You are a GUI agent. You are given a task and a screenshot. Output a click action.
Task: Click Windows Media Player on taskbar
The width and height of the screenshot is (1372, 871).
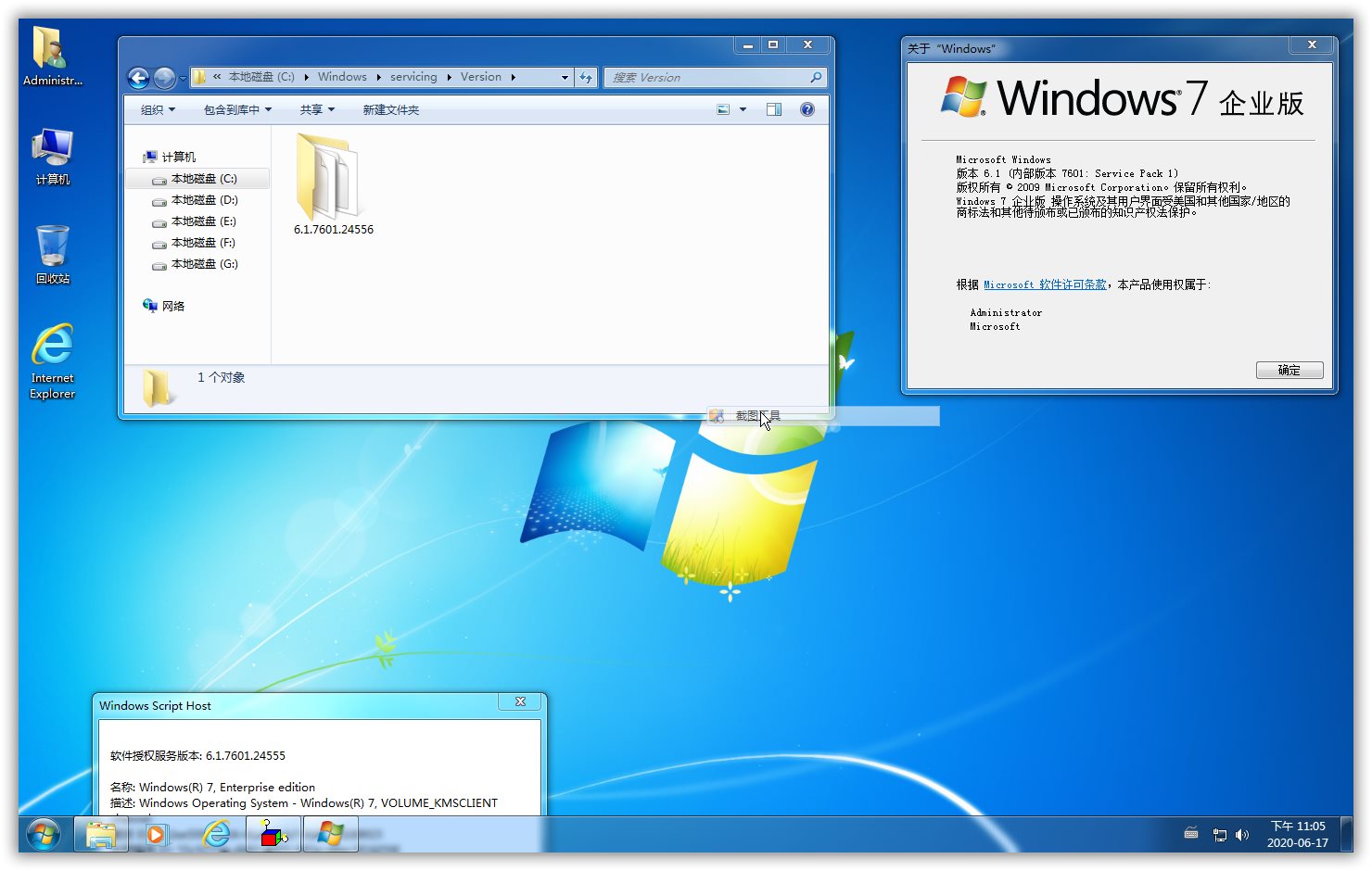(156, 835)
